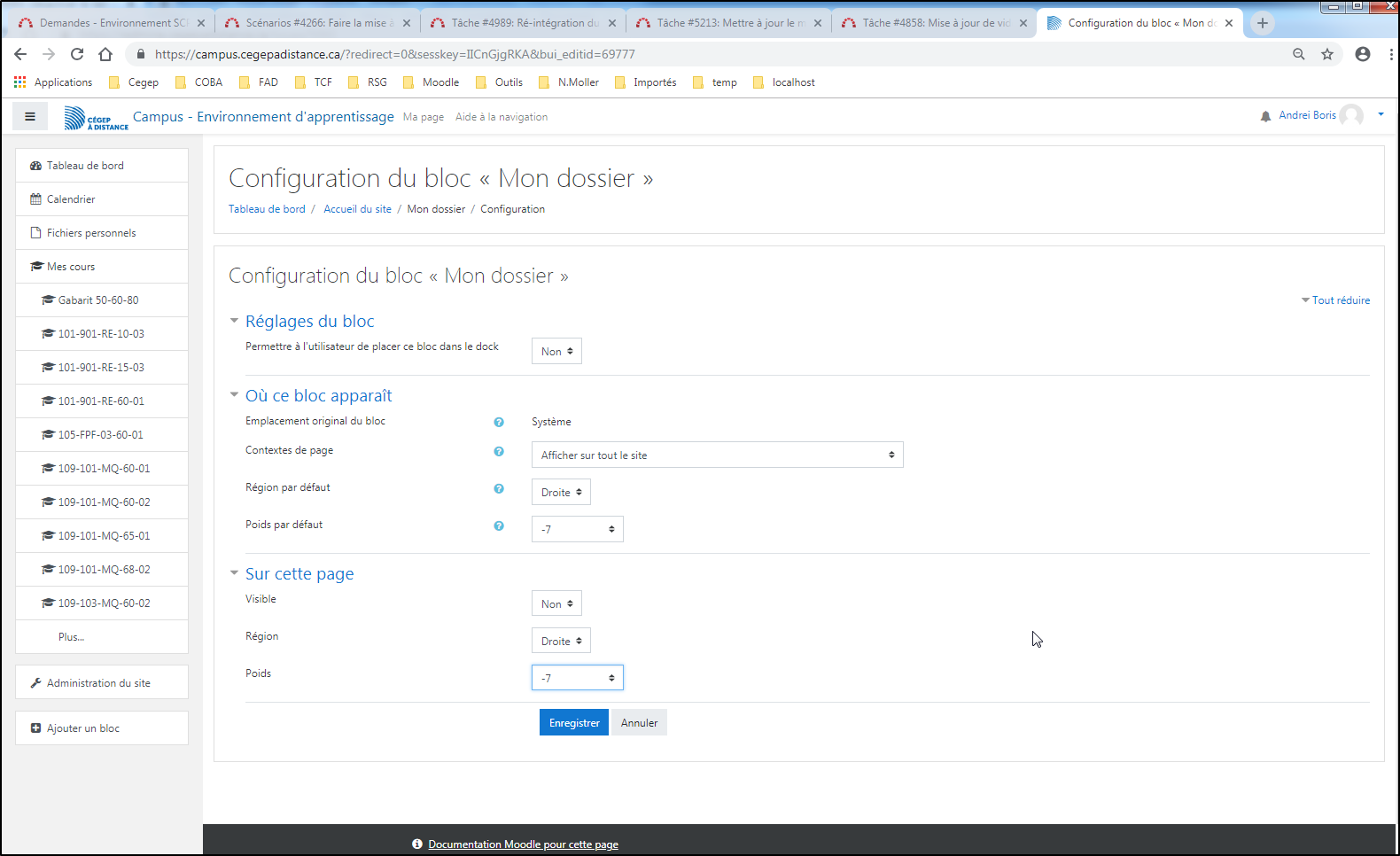
Task: Click the Cégep à distance logo
Action: pos(96,118)
